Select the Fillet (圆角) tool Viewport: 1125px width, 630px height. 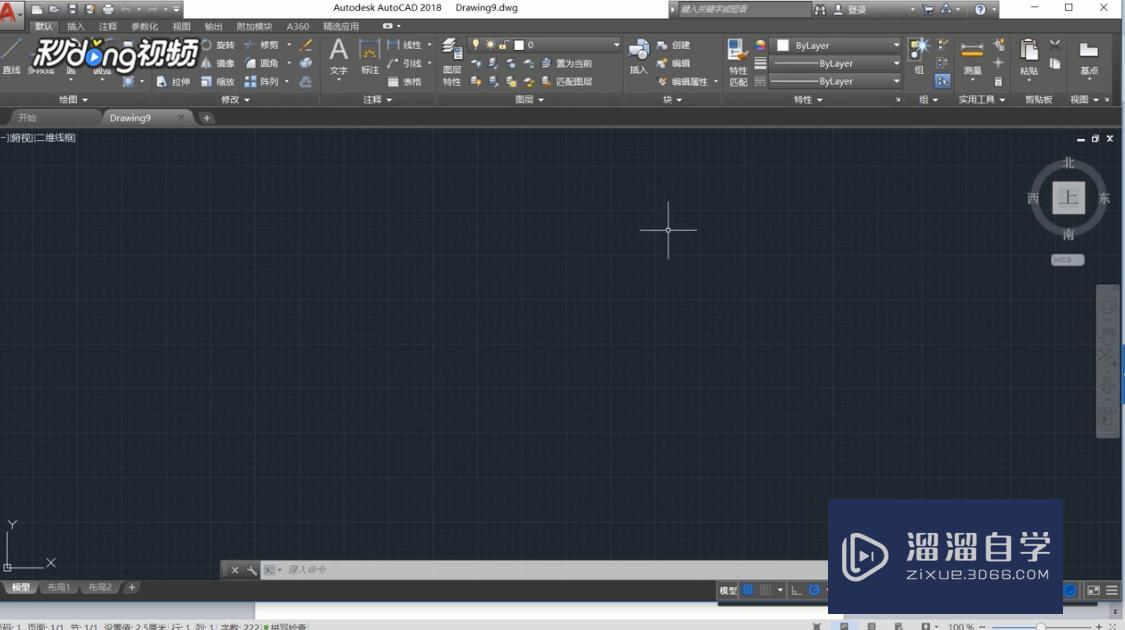262,63
